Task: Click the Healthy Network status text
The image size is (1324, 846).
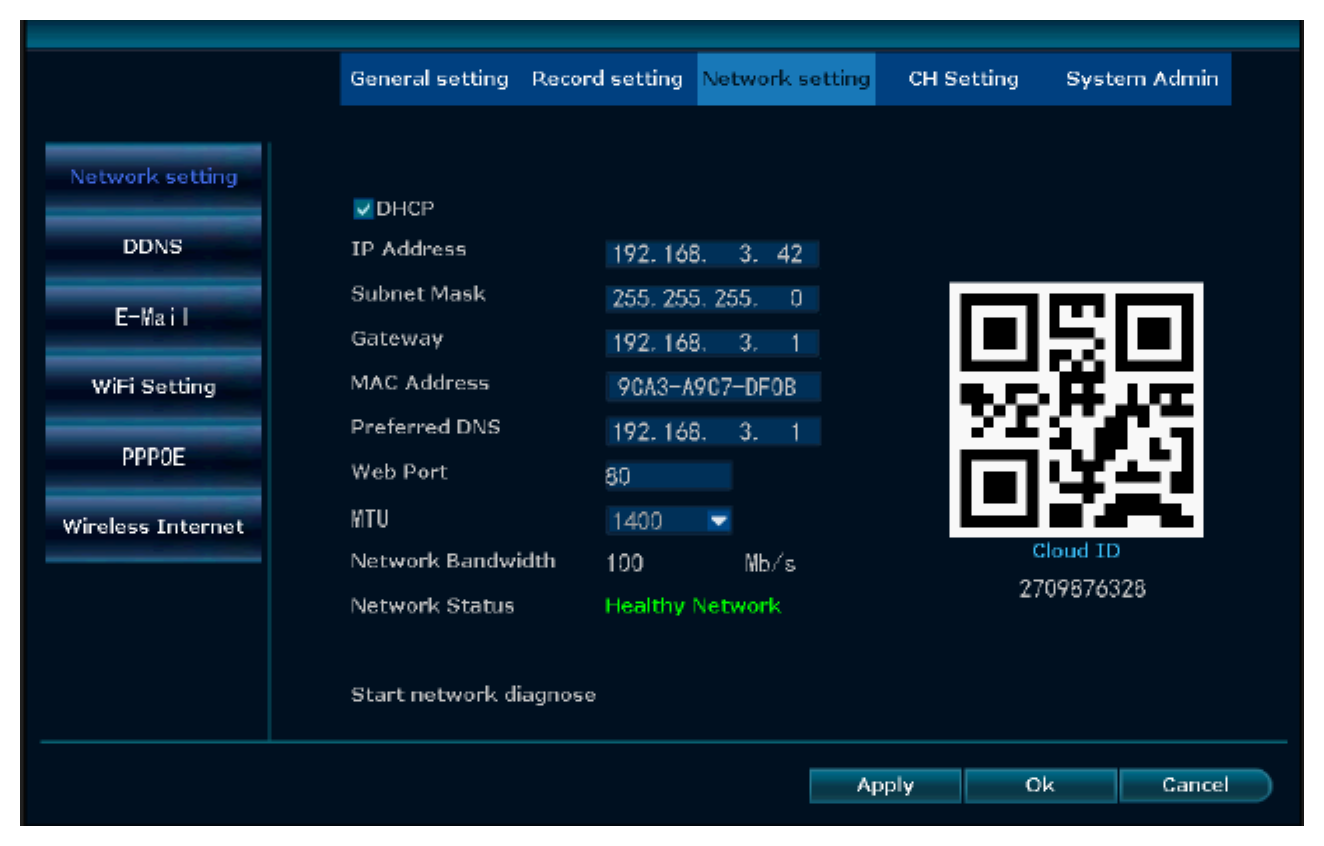Action: coord(693,606)
